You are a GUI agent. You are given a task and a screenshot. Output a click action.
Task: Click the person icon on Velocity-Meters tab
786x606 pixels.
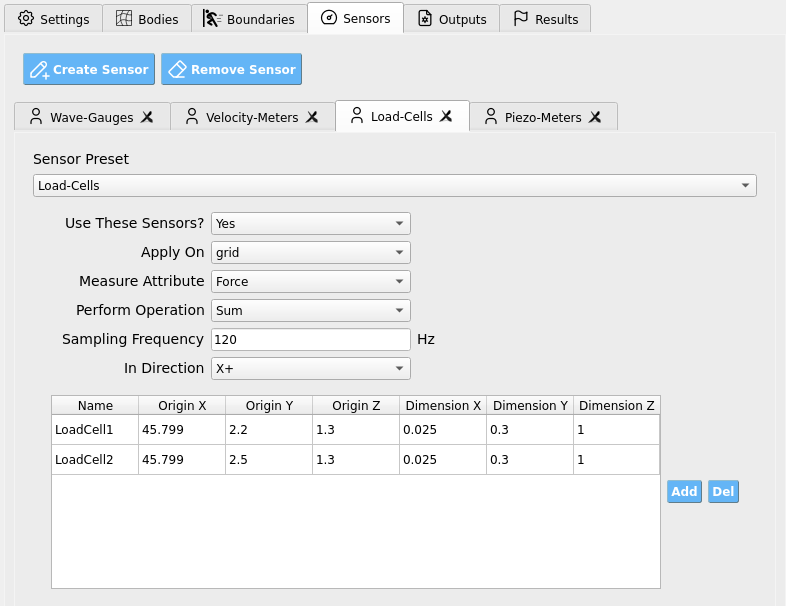pos(192,116)
